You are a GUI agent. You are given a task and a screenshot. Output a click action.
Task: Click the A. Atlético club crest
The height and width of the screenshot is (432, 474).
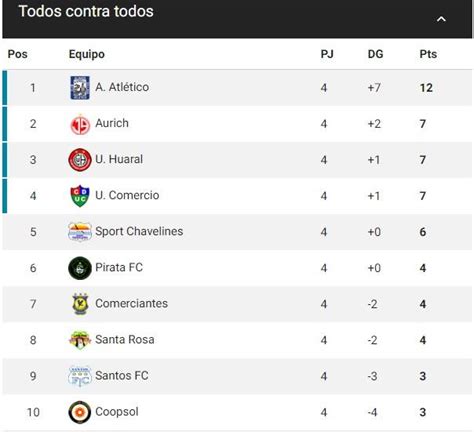click(x=80, y=88)
